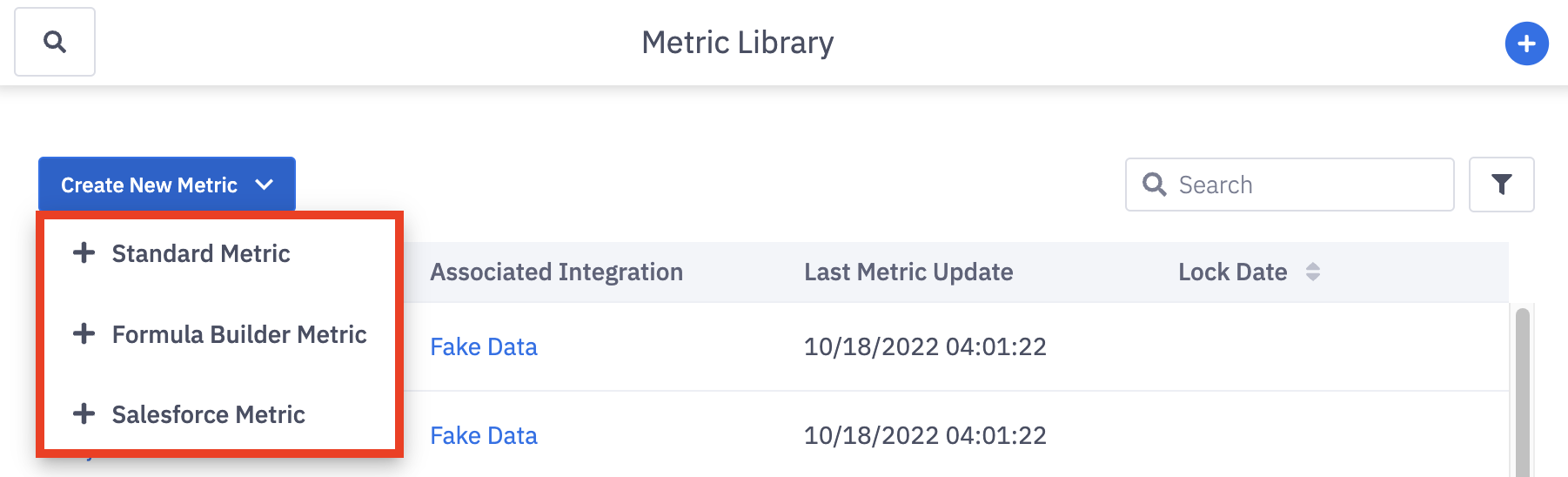
Task: Click the blue plus add button
Action: (x=1526, y=44)
